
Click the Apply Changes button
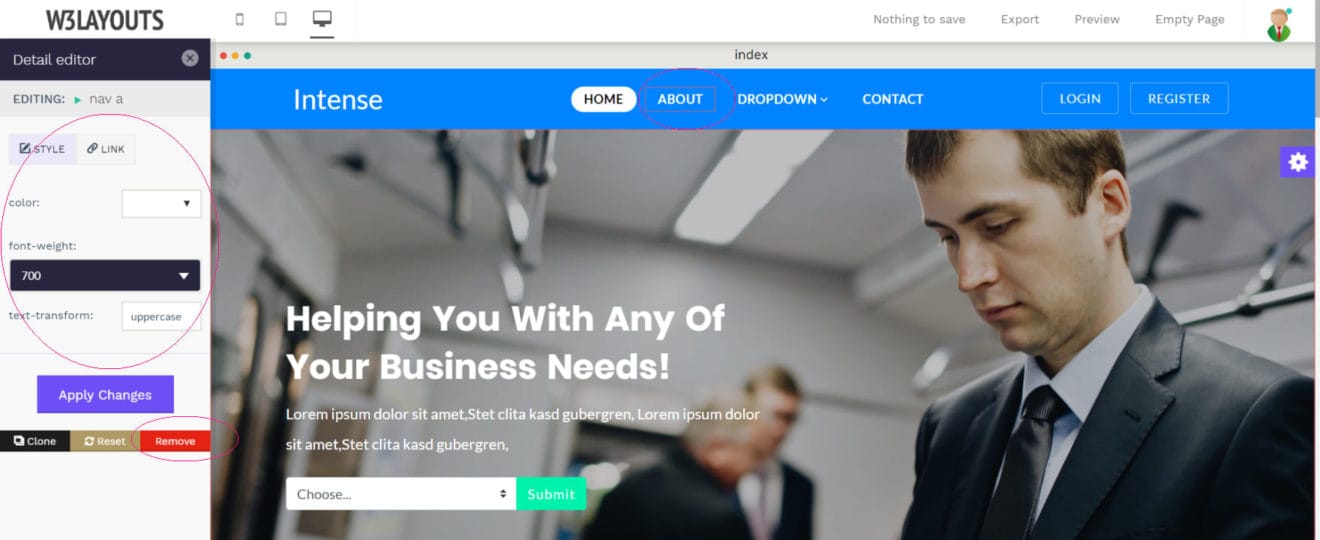(105, 394)
